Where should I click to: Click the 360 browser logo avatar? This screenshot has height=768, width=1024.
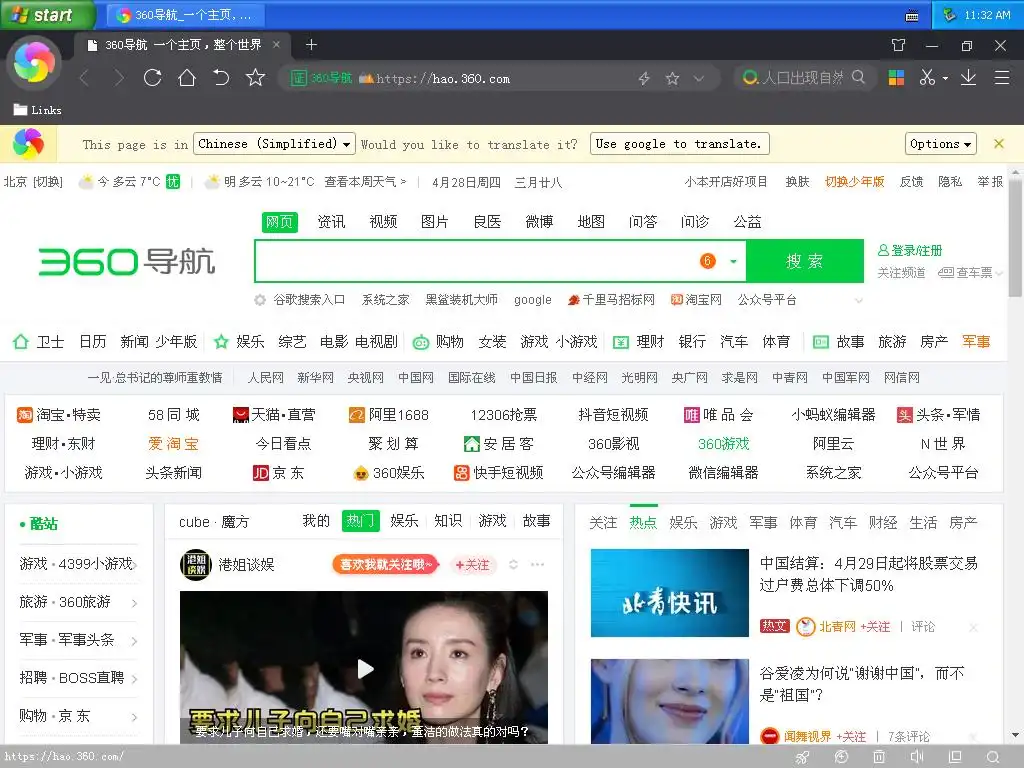pos(34,62)
